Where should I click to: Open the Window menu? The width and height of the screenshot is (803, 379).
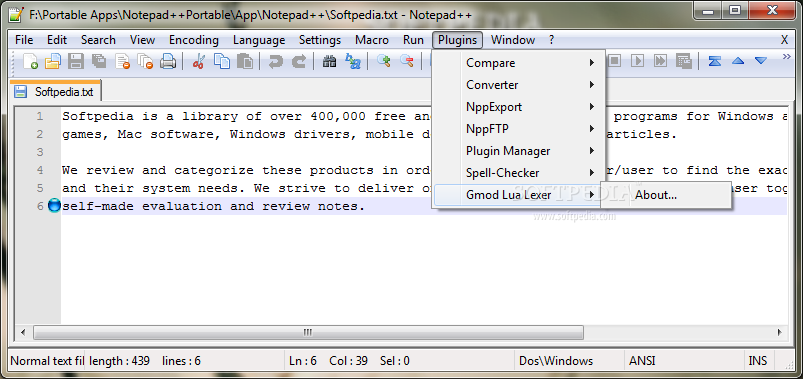coord(513,40)
